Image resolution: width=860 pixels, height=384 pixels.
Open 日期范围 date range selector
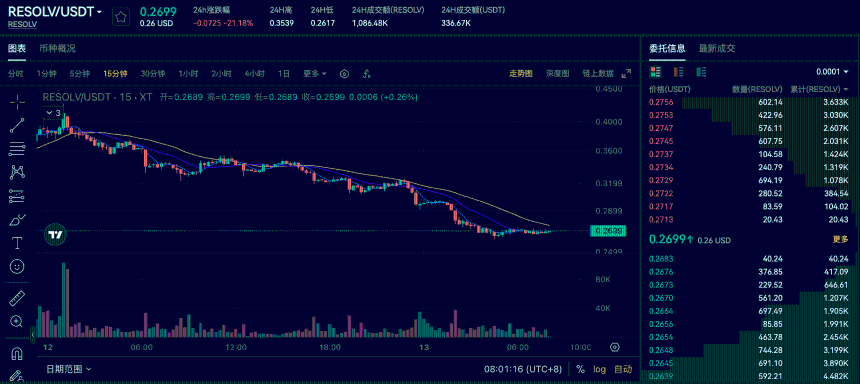69,369
